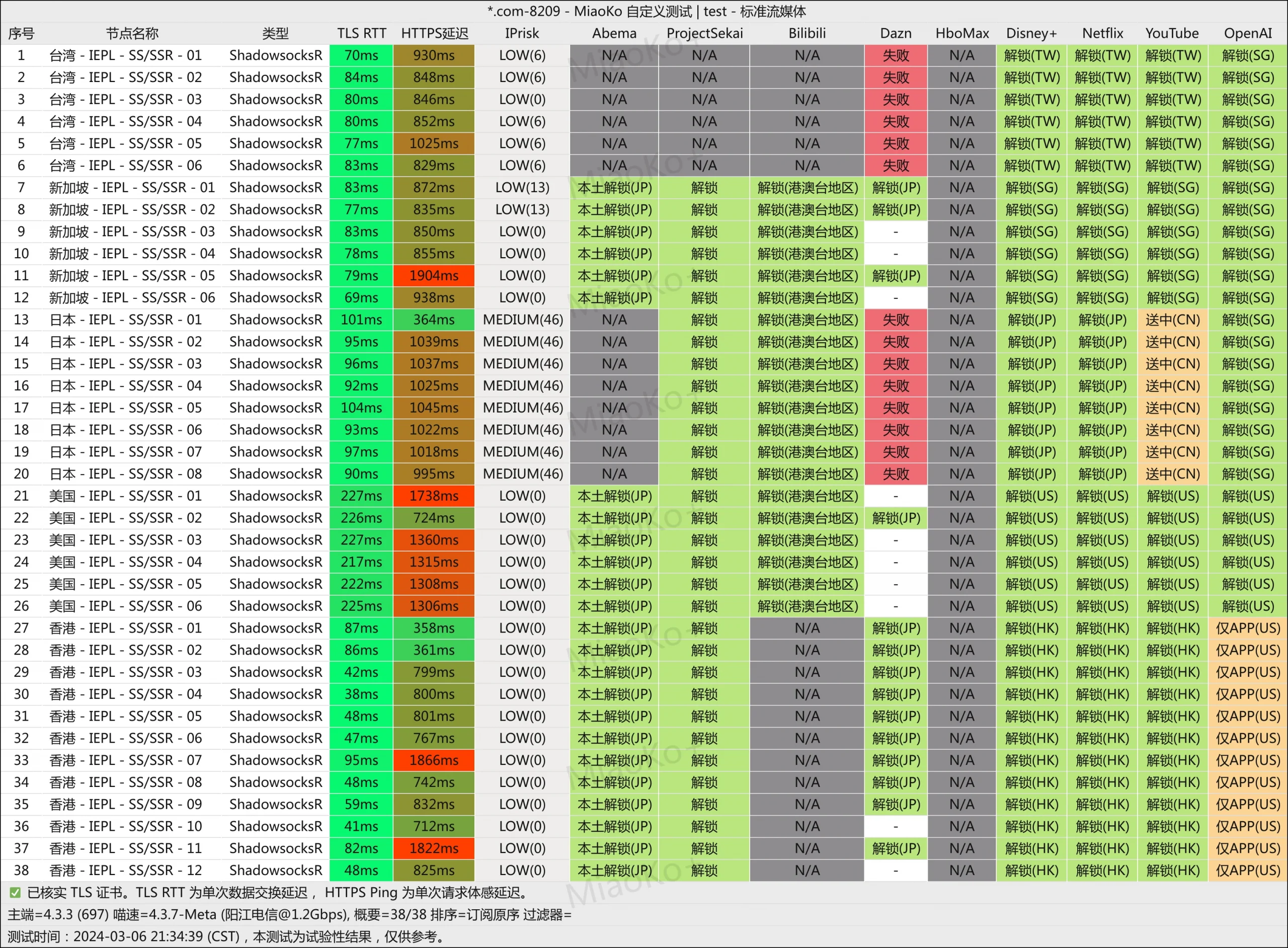Select node 香港 - IEPL - SS/SSR - 12
1288x948 pixels.
126,870
